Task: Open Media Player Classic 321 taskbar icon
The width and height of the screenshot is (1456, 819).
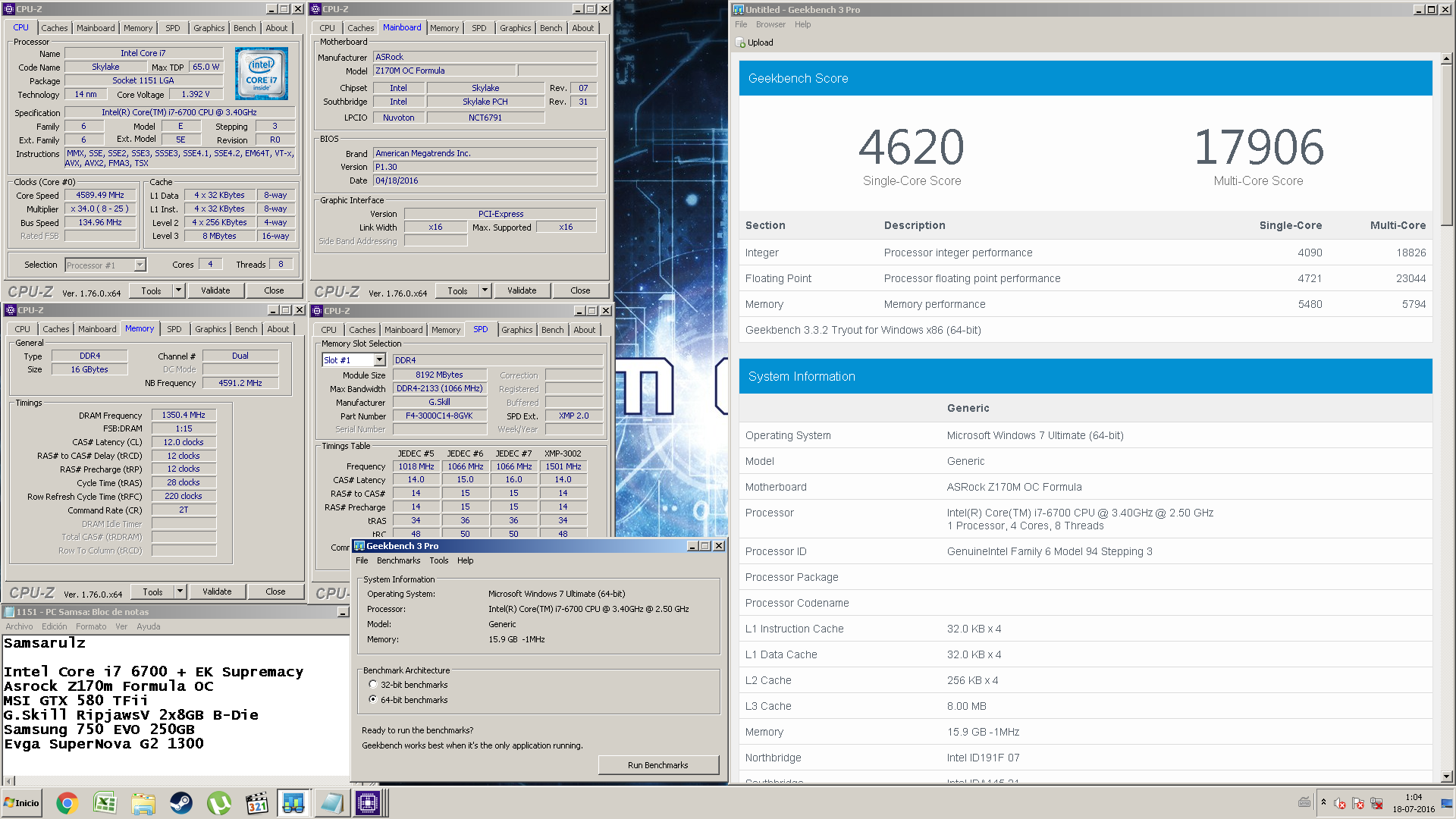Action: (257, 803)
